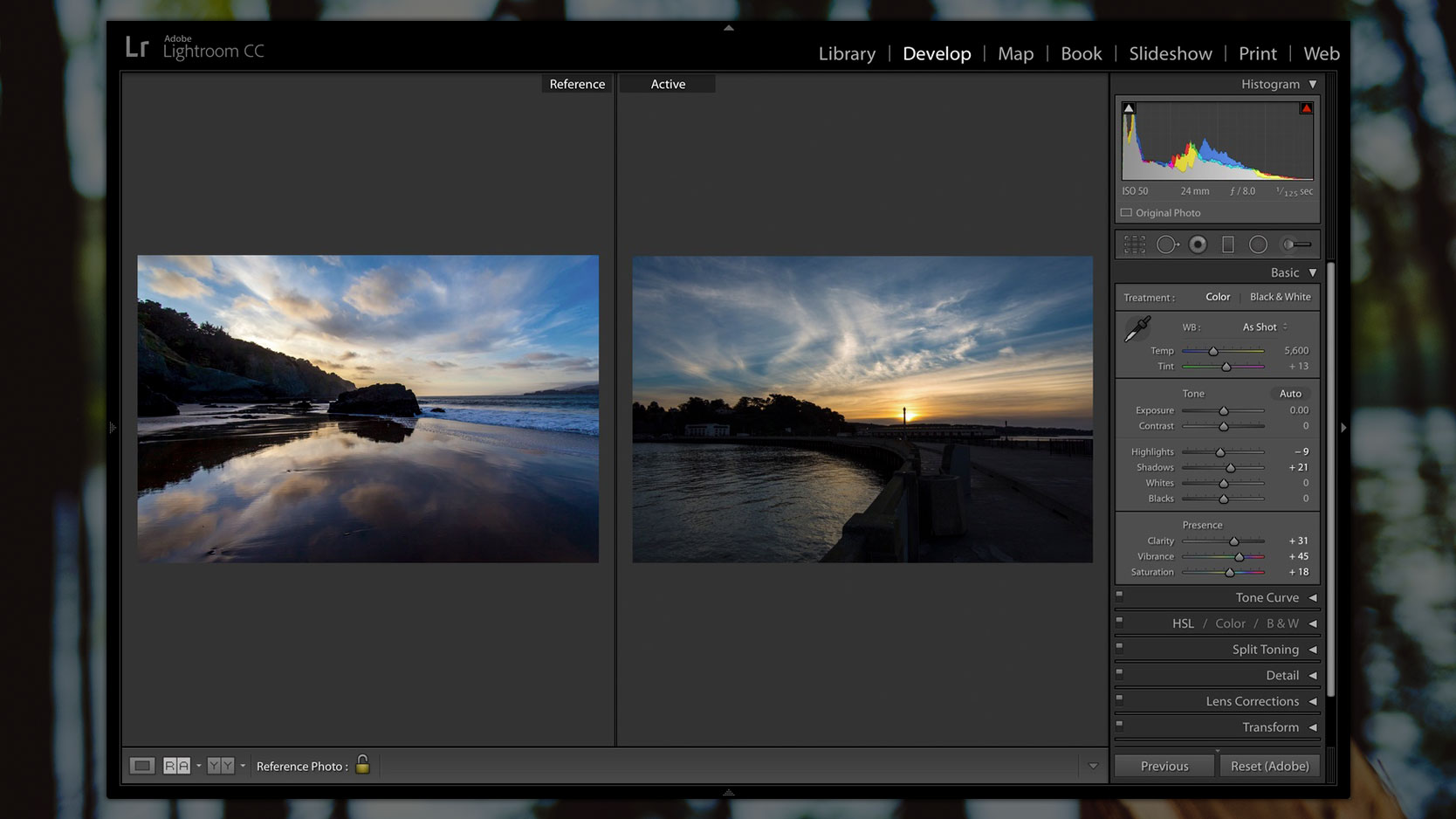Viewport: 1456px width, 819px height.
Task: Select the Graduated Filter tool
Action: 1228,244
